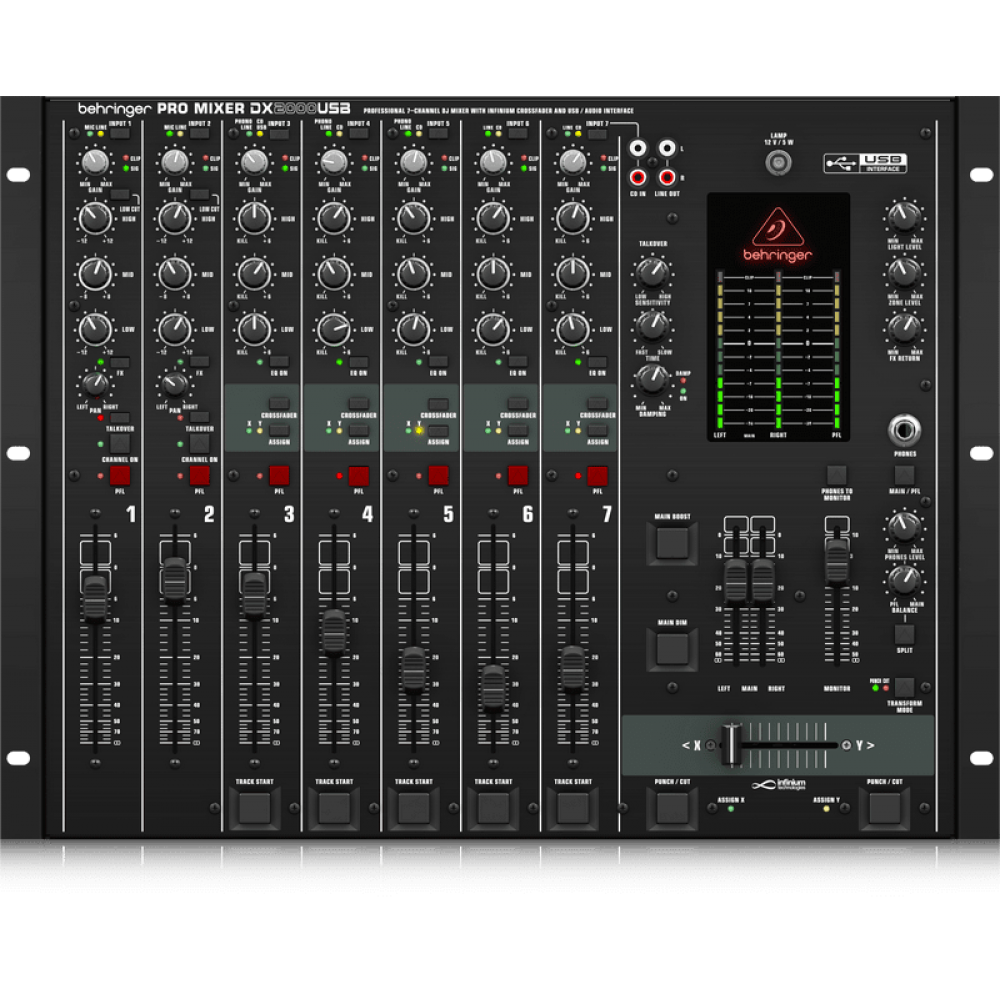This screenshot has width=1000, height=1000.
Task: Click the PRO MIXER DX2000USB title text
Action: [253, 108]
